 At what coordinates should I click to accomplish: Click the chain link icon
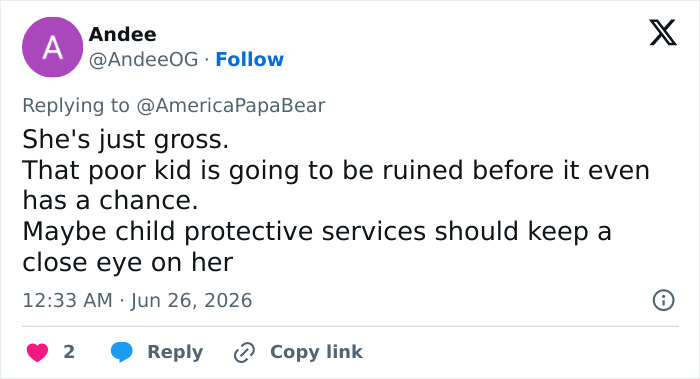pos(244,352)
